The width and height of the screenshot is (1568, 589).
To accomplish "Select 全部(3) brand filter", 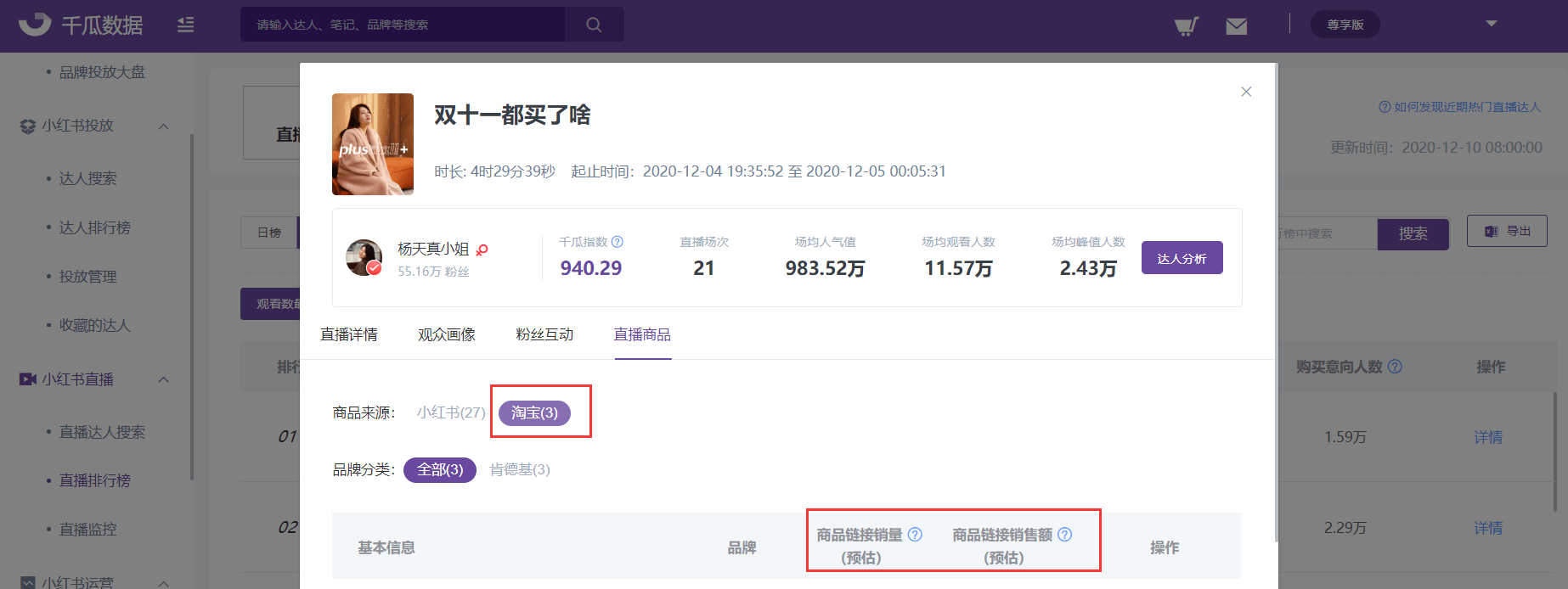I will tap(440, 469).
